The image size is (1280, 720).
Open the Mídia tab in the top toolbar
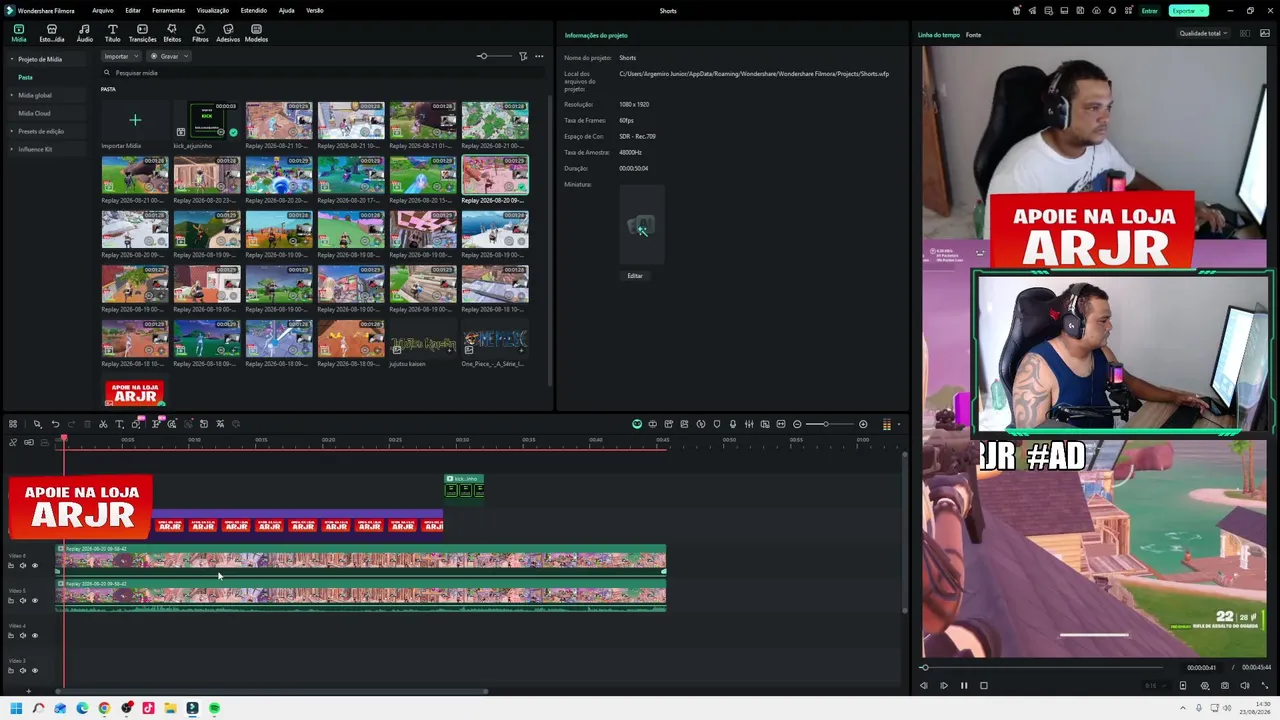19,33
